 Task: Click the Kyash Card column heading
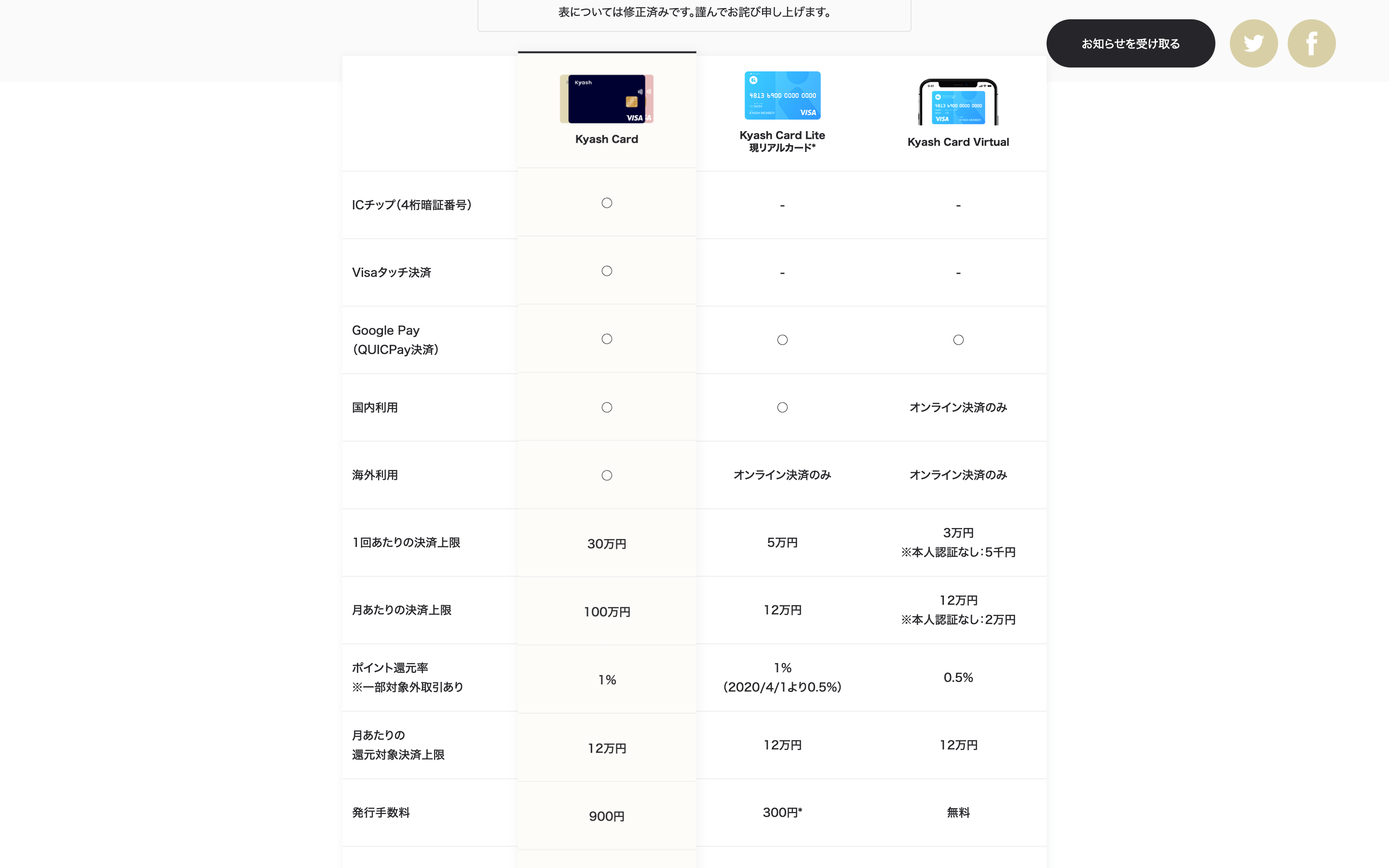coord(607,139)
